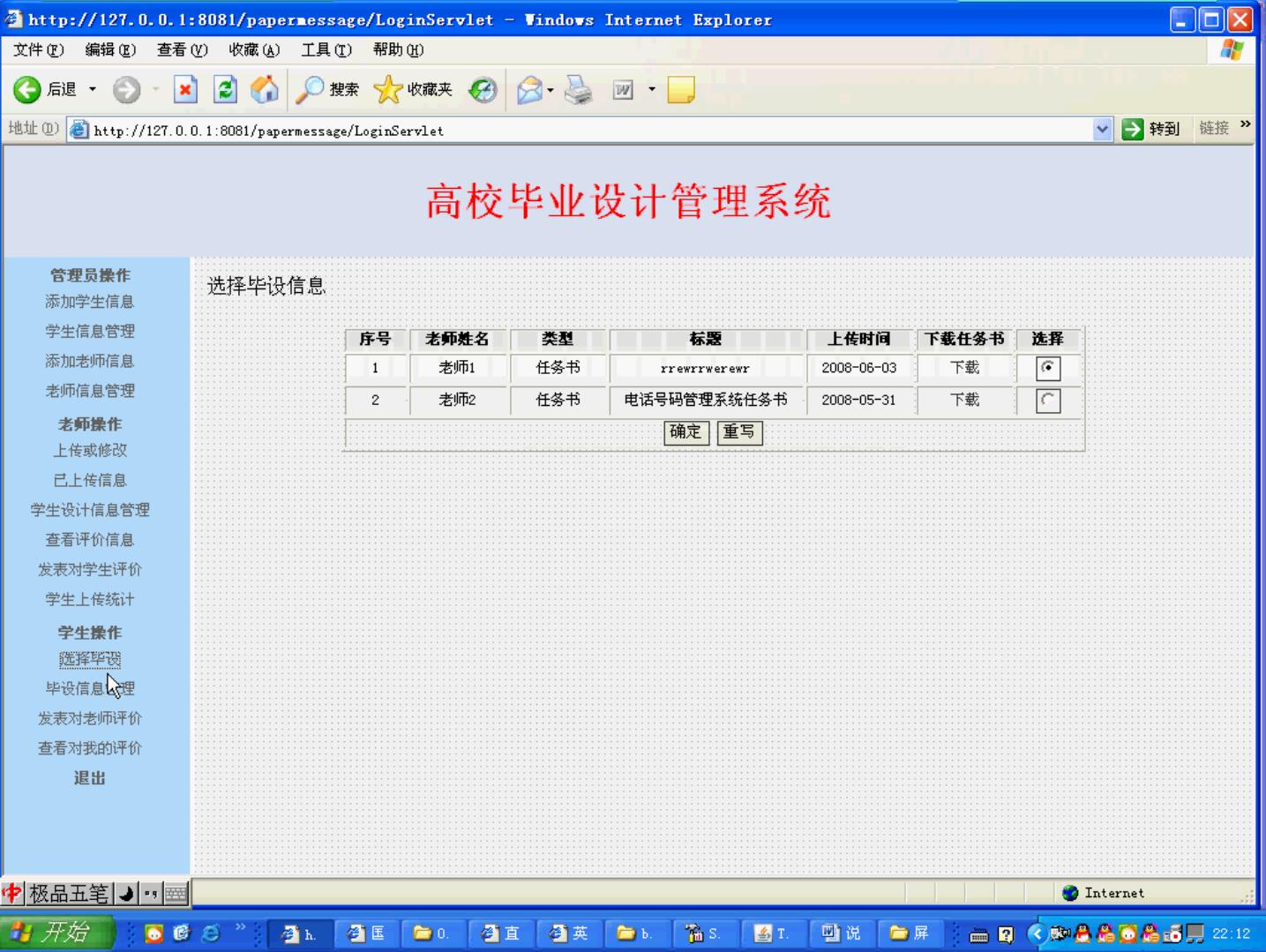Open 发表对老师评价 sidebar link
The image size is (1266, 952).
(x=90, y=718)
